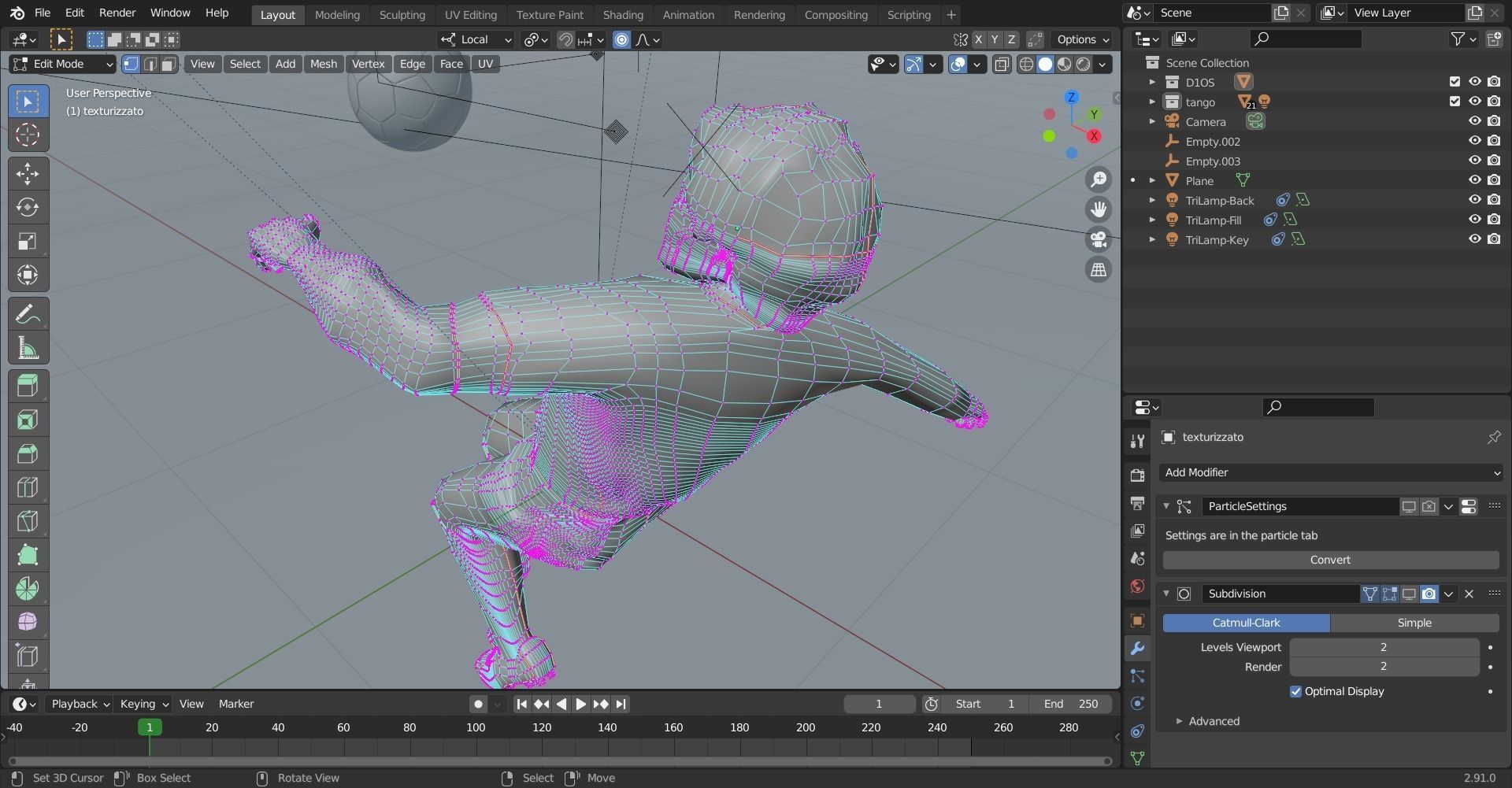This screenshot has height=788, width=1512.
Task: Expand the Advanced subdivision section
Action: tap(1179, 722)
